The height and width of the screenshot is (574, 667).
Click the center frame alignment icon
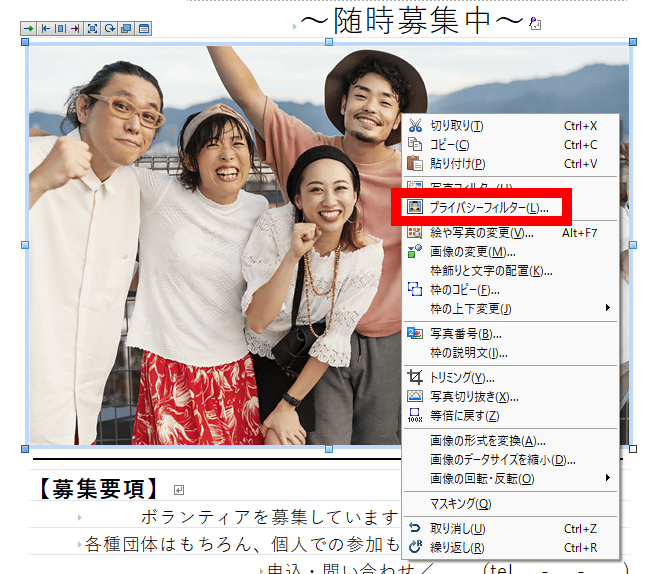coord(60,29)
